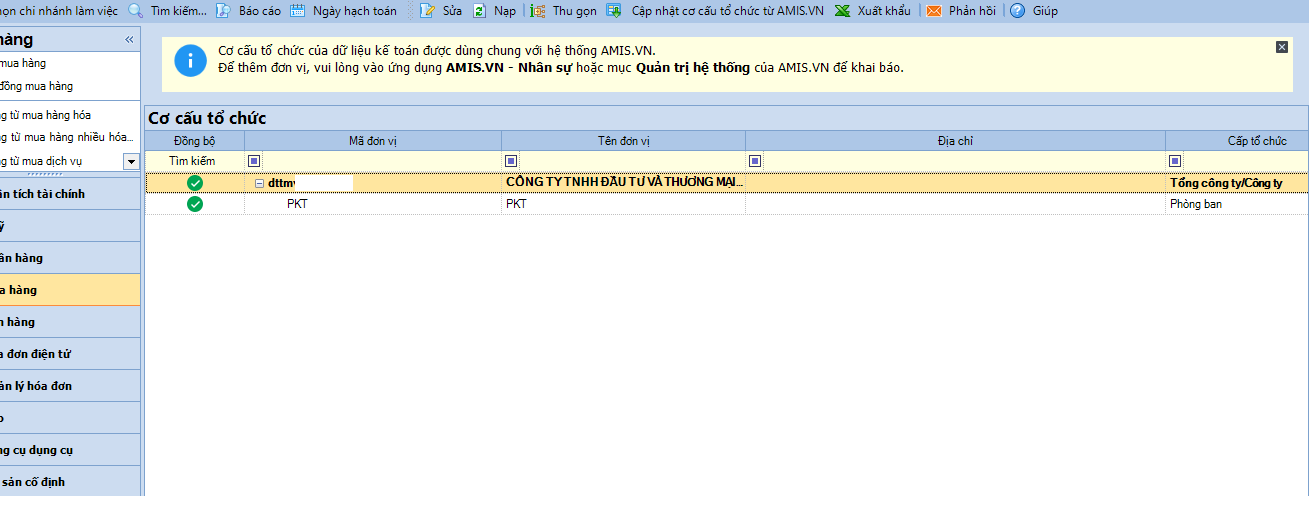Click the Thu gọn tree icon
The image size is (1309, 531).
(538, 11)
